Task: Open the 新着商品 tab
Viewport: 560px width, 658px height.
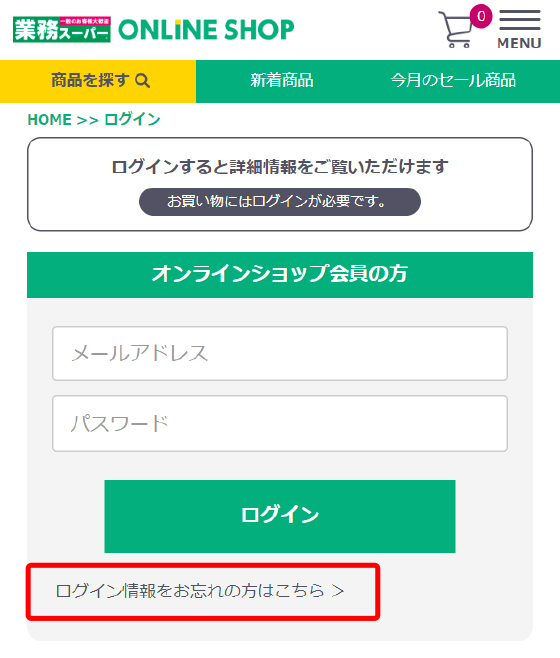Action: click(x=282, y=81)
